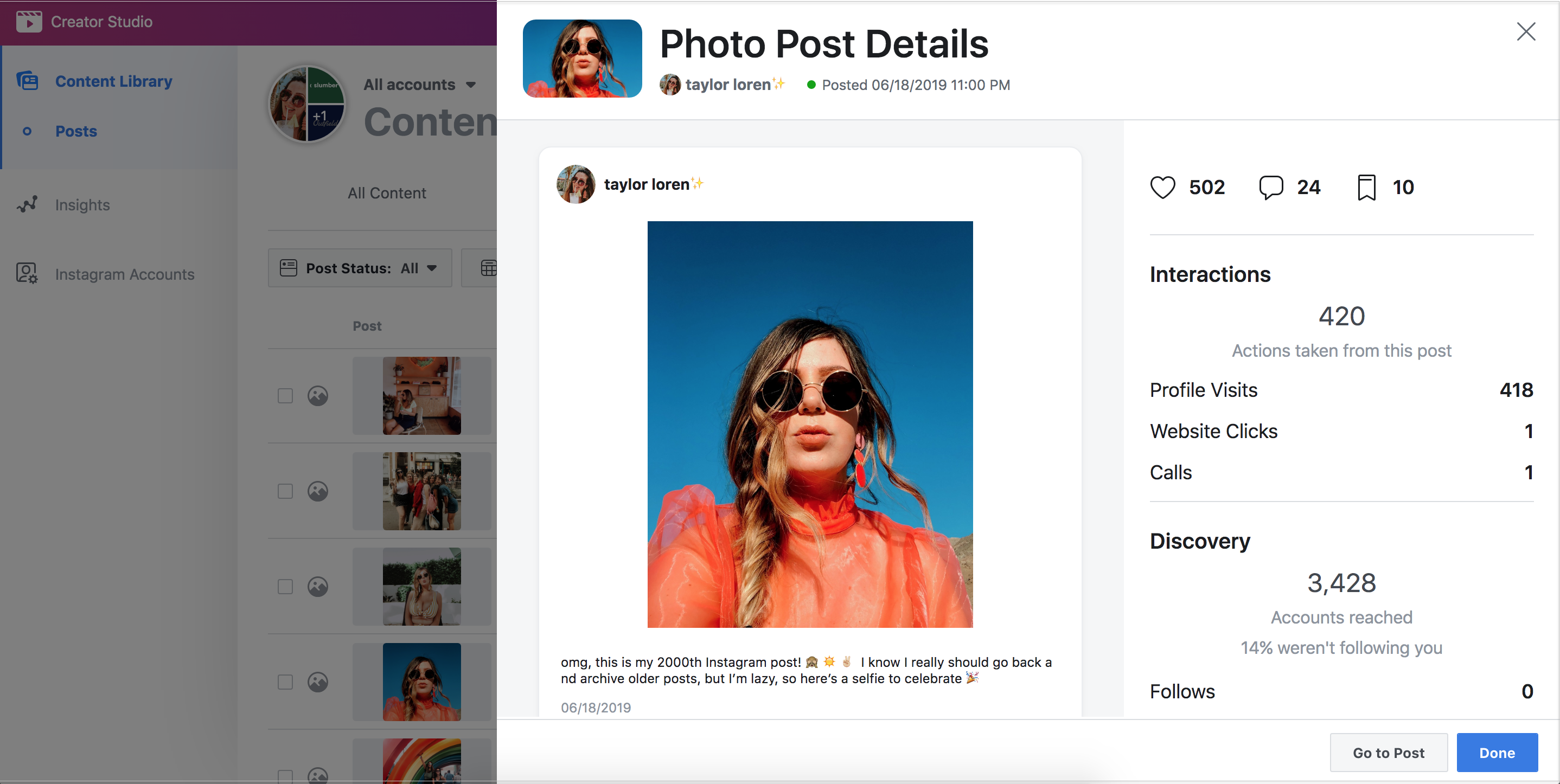Click the Follows row
This screenshot has width=1560, height=784.
point(1341,691)
